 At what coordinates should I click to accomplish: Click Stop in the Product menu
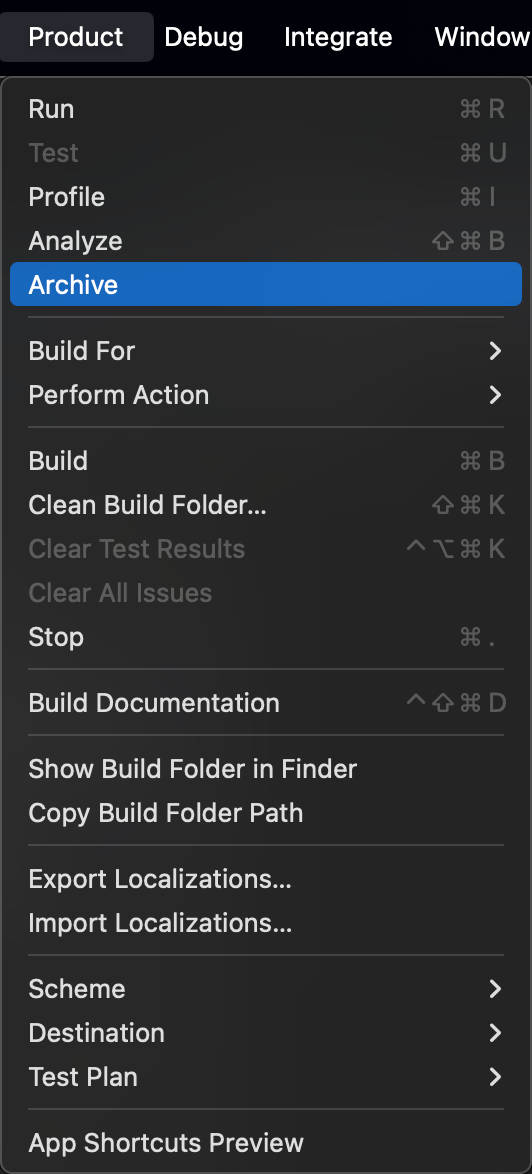pos(266,637)
